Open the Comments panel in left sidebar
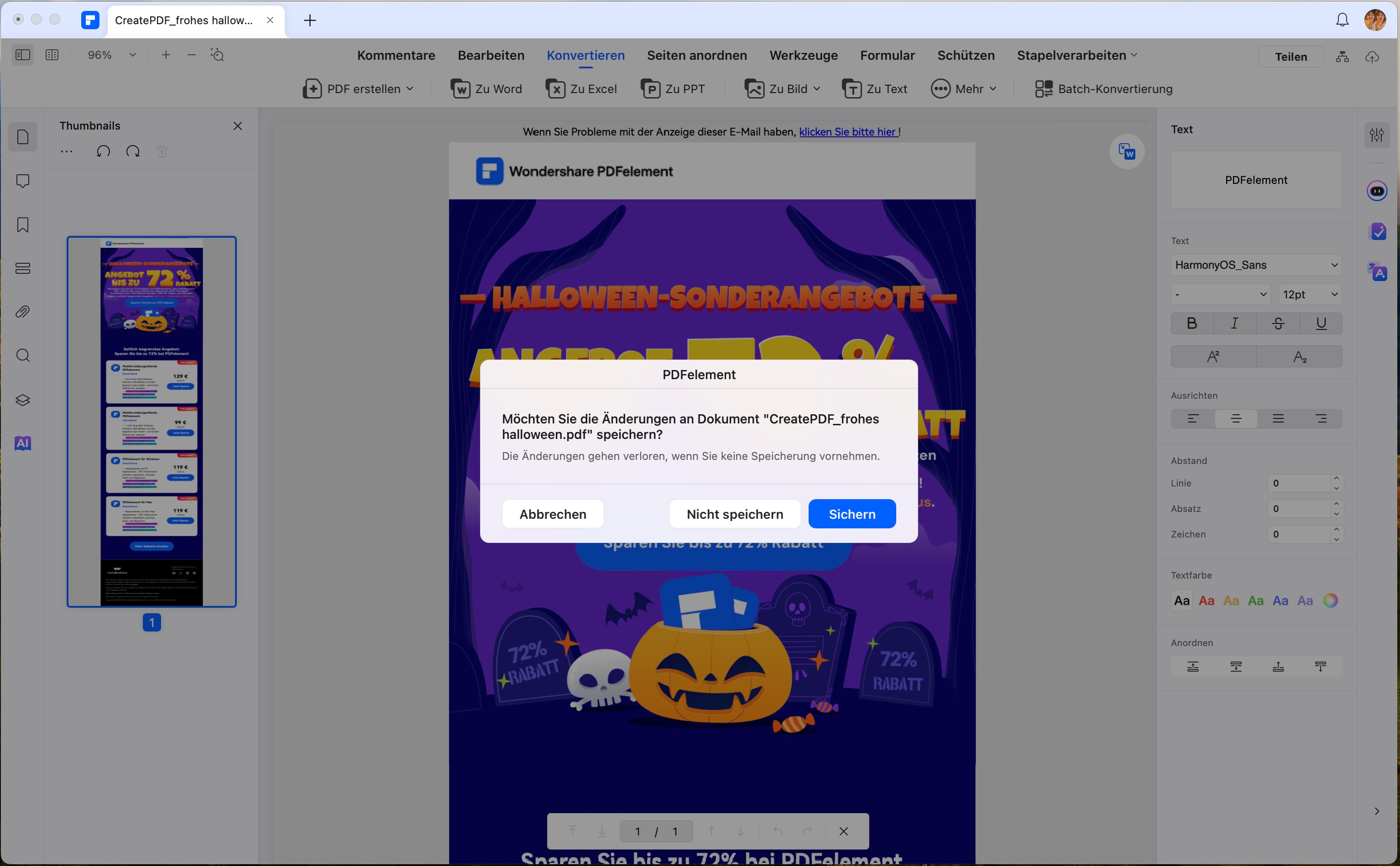1400x866 pixels. [x=23, y=181]
